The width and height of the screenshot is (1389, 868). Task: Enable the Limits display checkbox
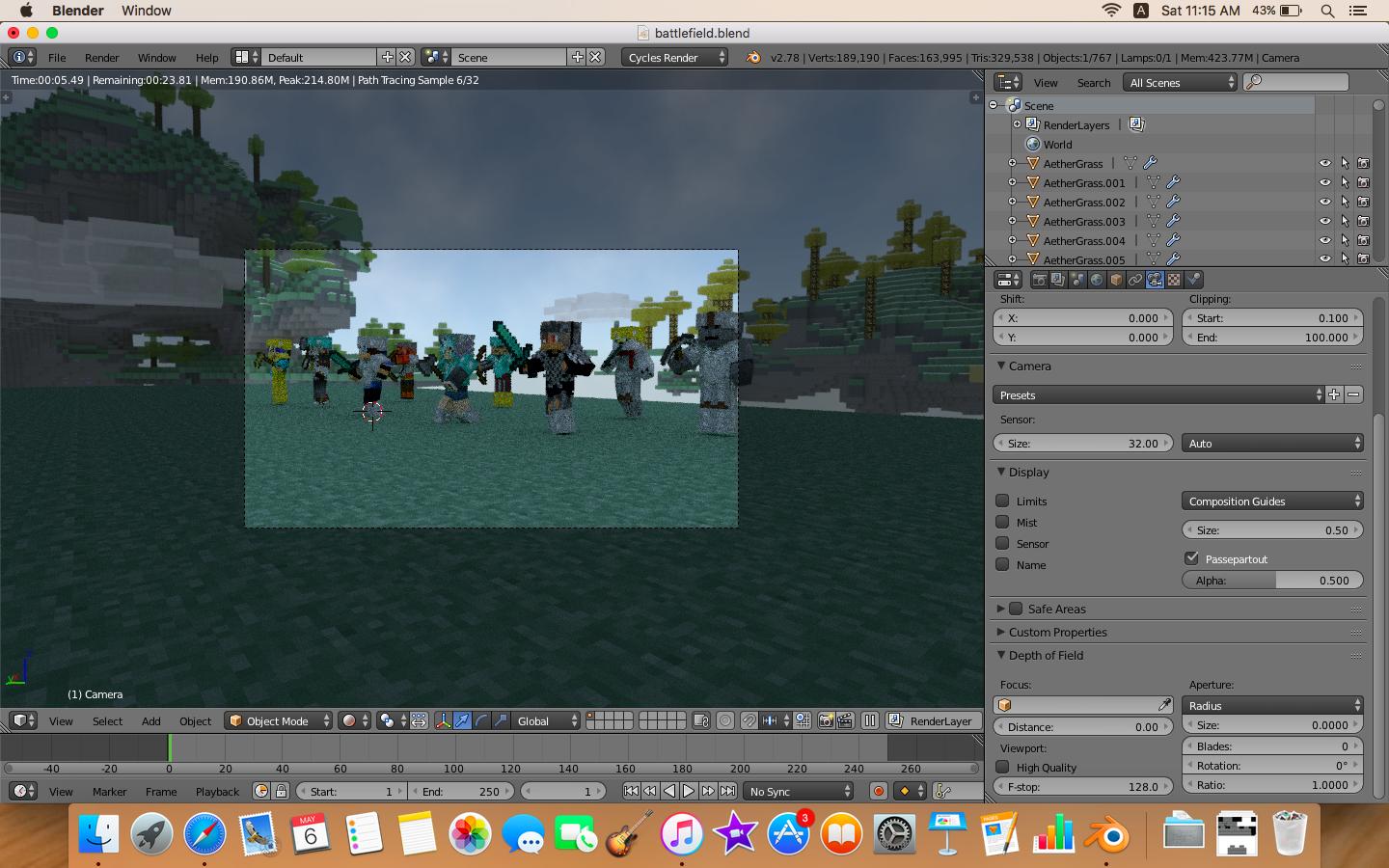[1002, 501]
